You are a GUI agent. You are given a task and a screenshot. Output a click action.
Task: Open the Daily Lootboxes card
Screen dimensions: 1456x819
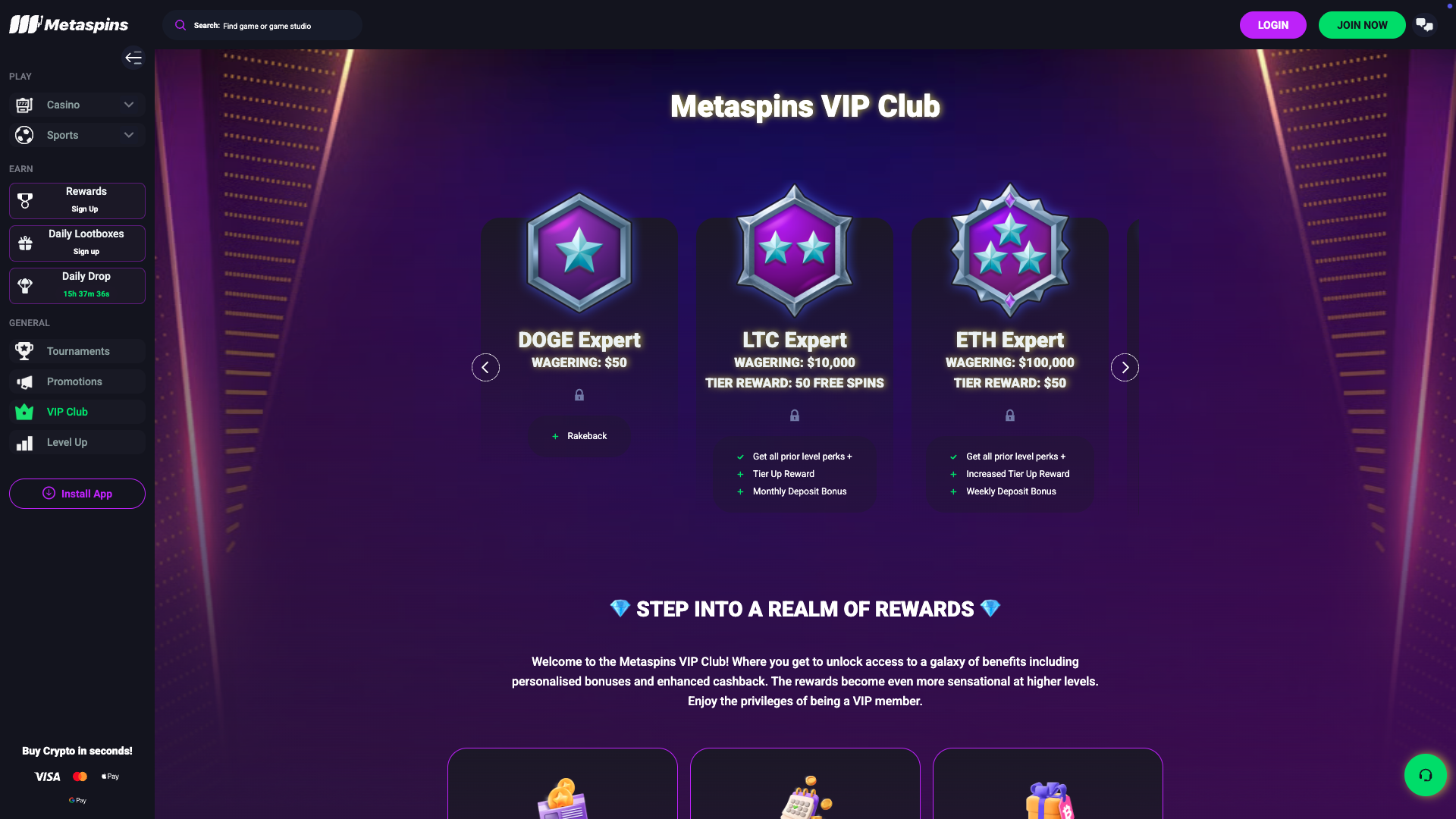tap(77, 243)
